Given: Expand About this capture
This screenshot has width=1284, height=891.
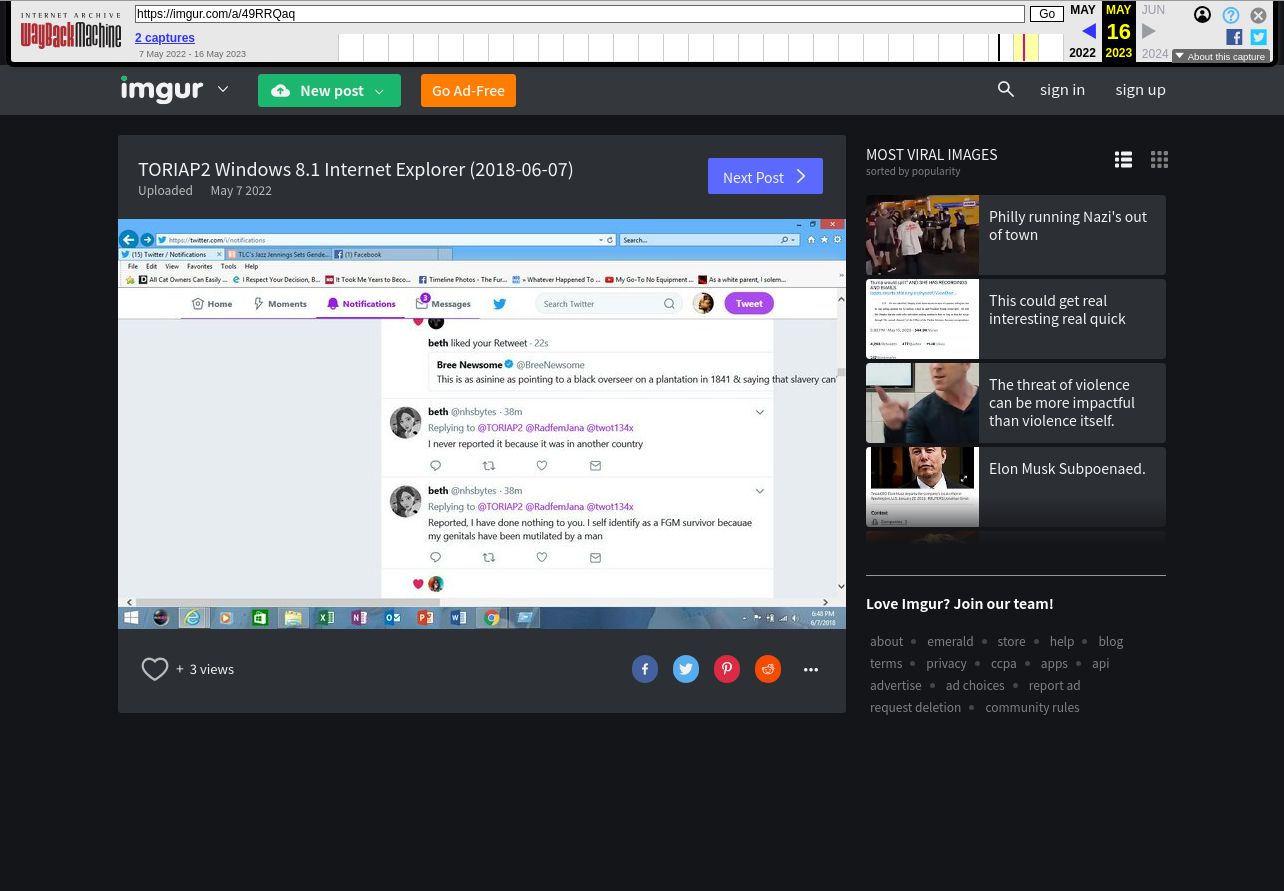Looking at the screenshot, I should click(x=1220, y=56).
